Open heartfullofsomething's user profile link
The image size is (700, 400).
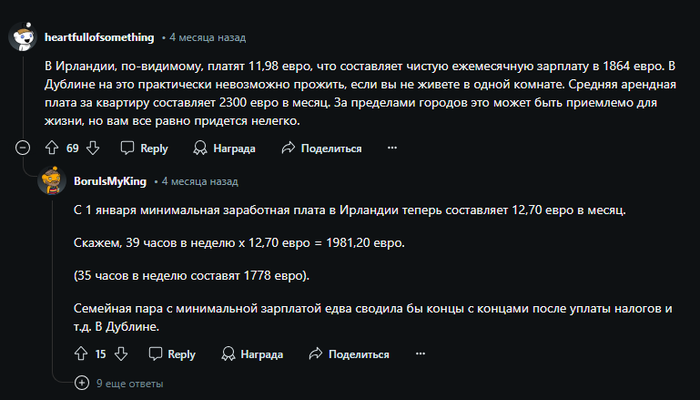[x=99, y=37]
